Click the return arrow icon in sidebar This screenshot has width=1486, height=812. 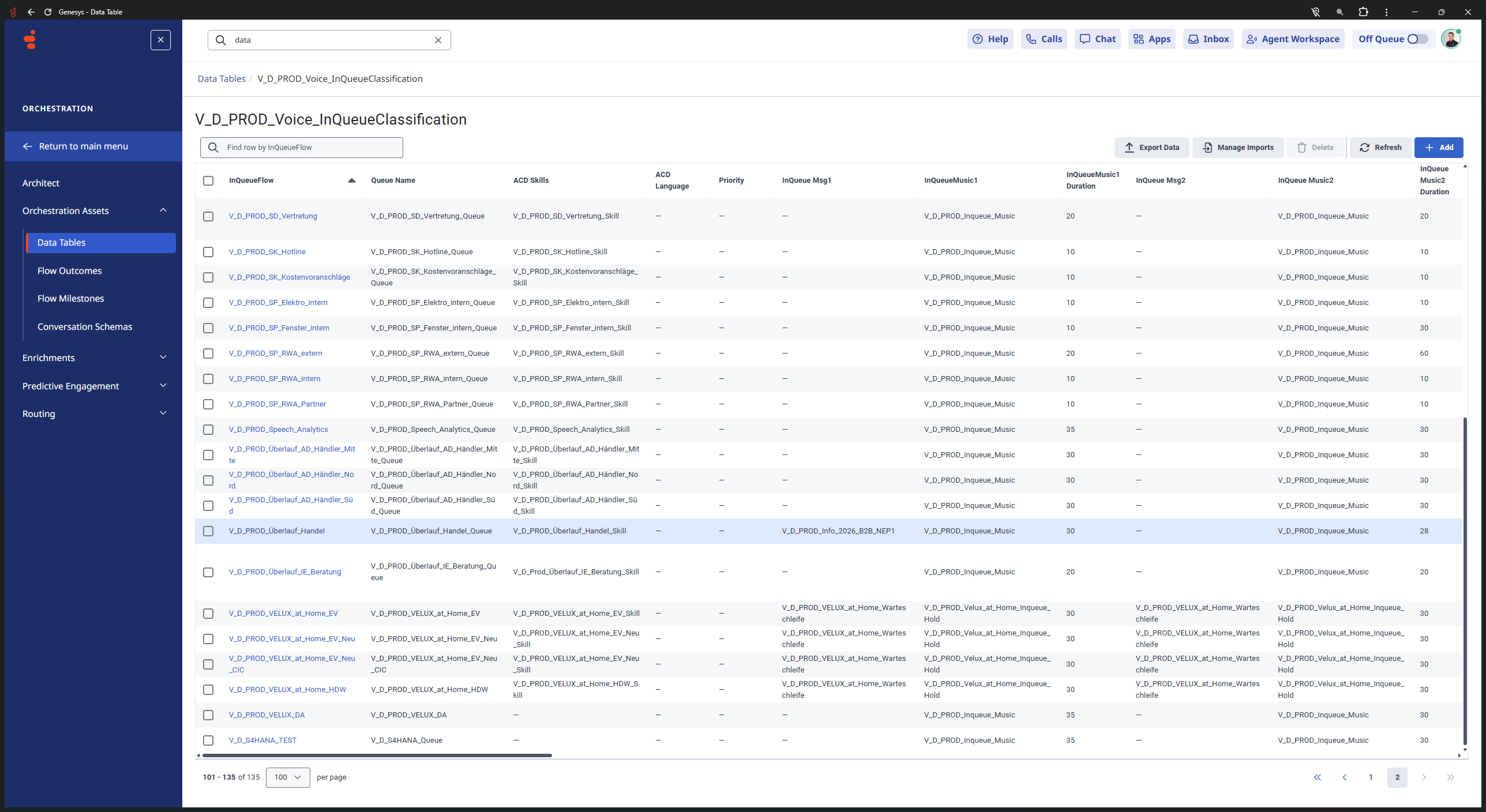(27, 146)
